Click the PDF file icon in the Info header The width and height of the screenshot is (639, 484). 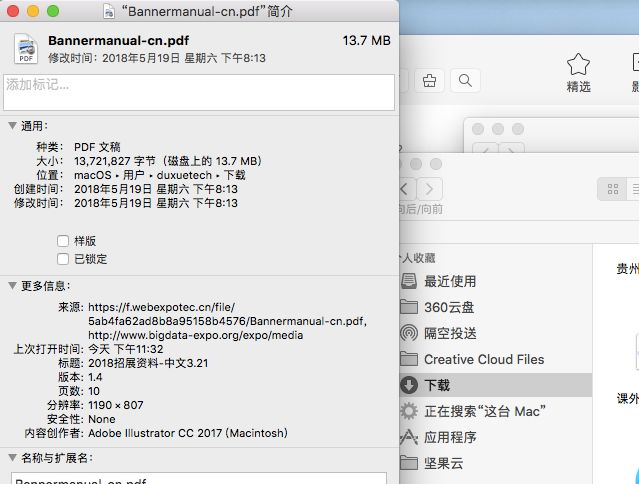[26, 49]
